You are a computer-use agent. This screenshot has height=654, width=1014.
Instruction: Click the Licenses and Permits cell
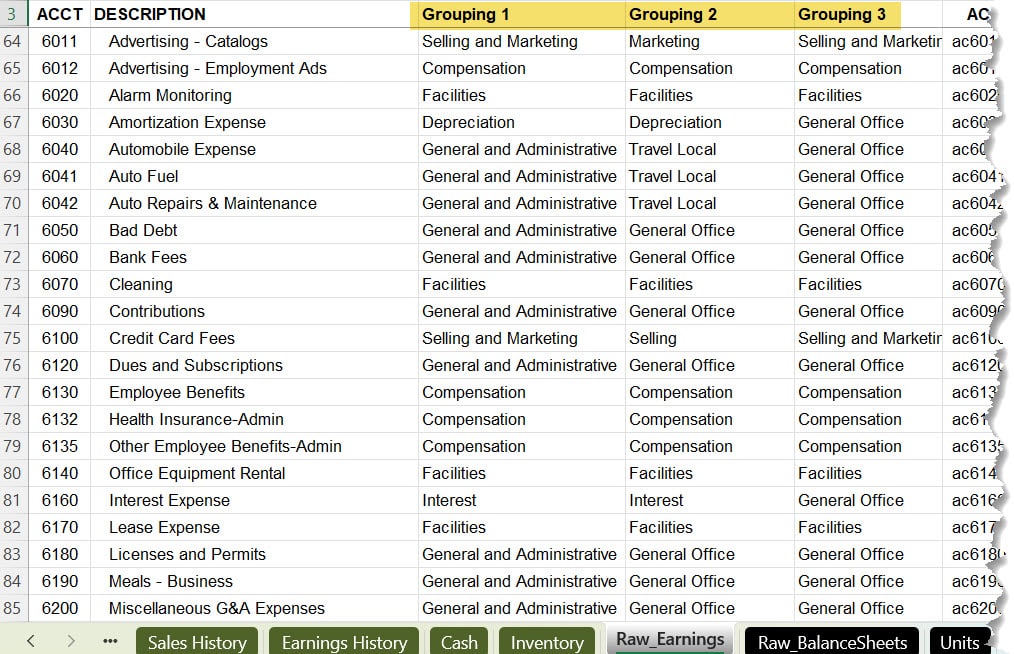pos(254,554)
